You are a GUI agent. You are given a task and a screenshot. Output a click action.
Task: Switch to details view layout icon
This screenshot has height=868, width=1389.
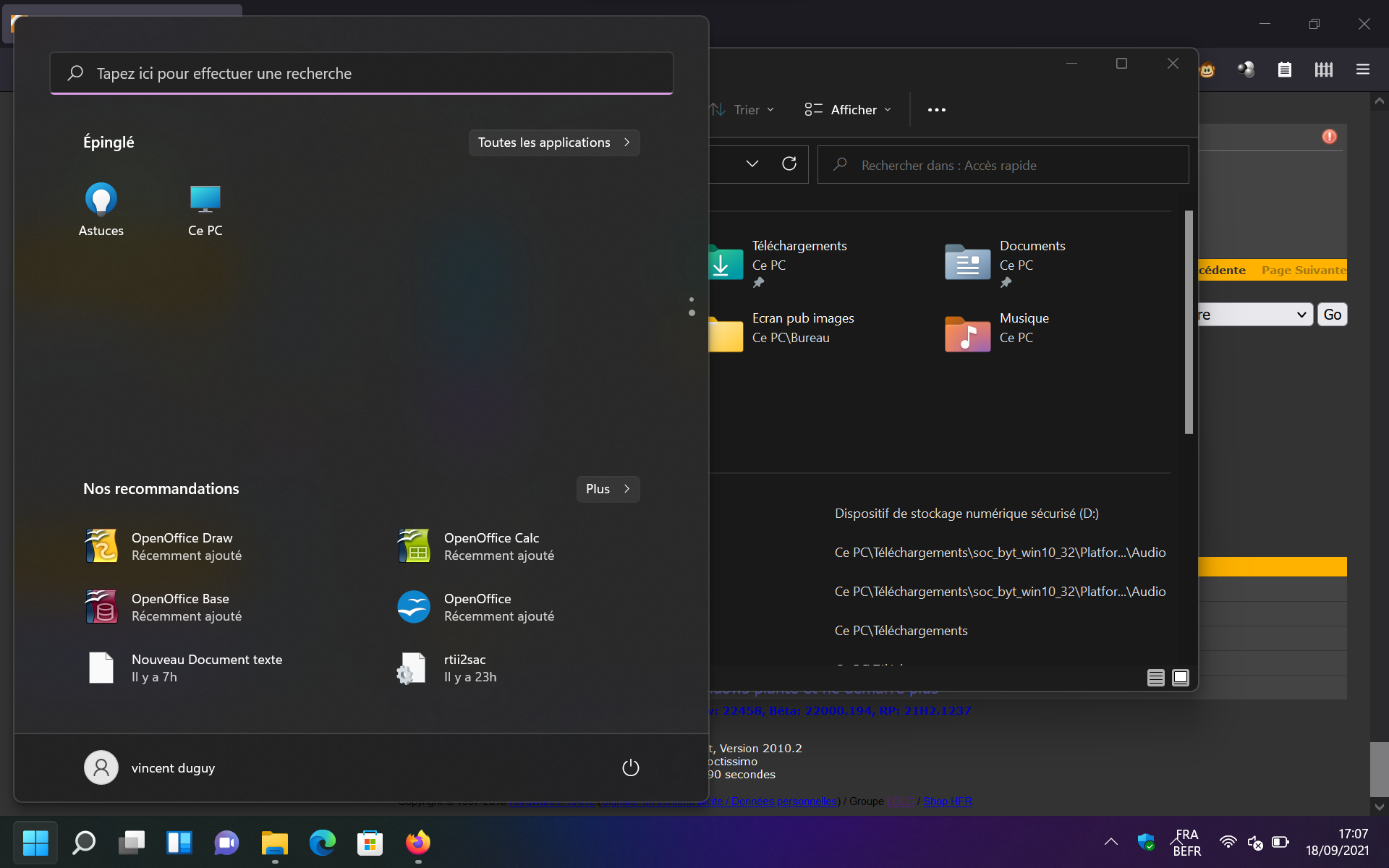(1155, 678)
